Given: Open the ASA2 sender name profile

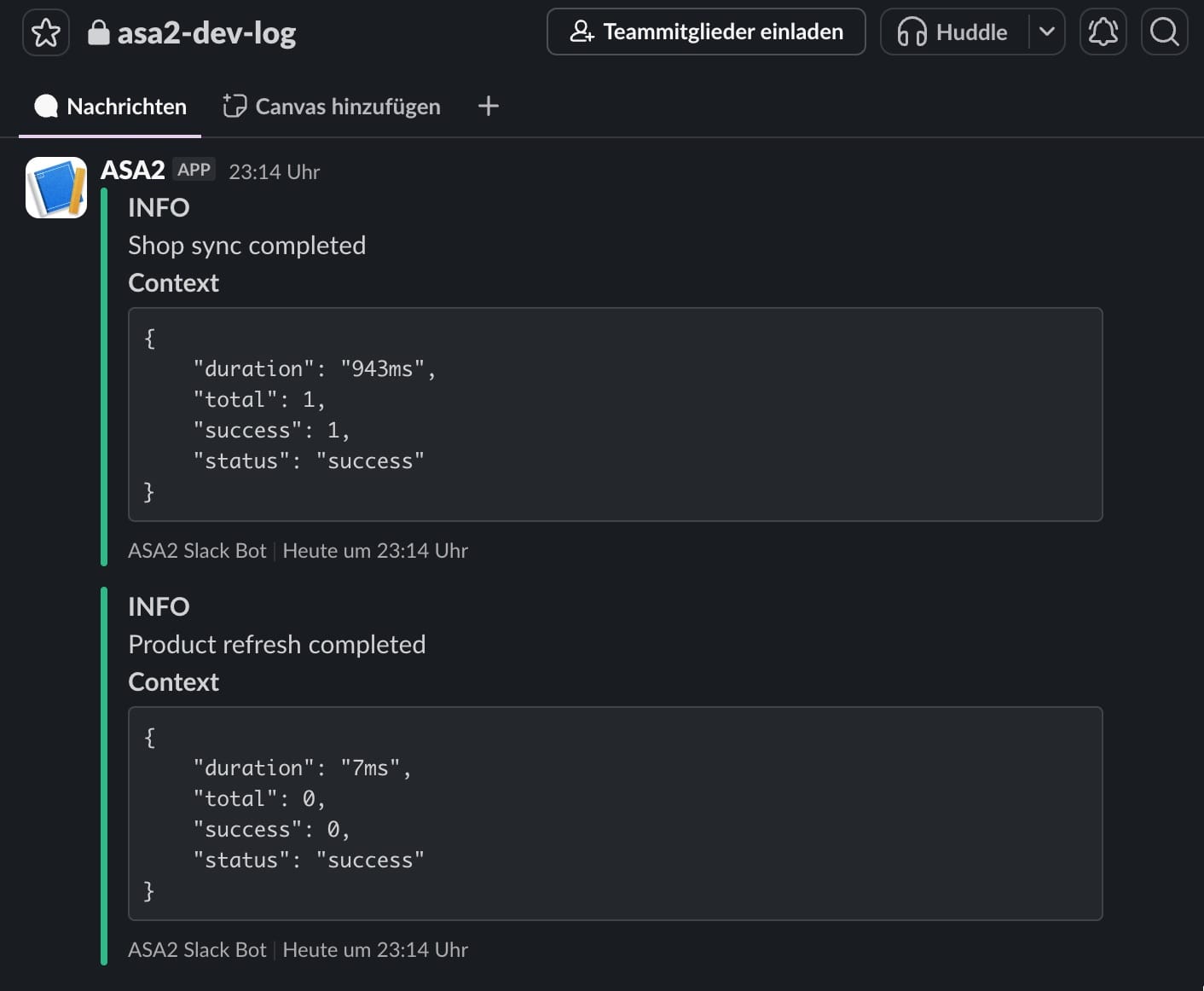Looking at the screenshot, I should tap(132, 171).
